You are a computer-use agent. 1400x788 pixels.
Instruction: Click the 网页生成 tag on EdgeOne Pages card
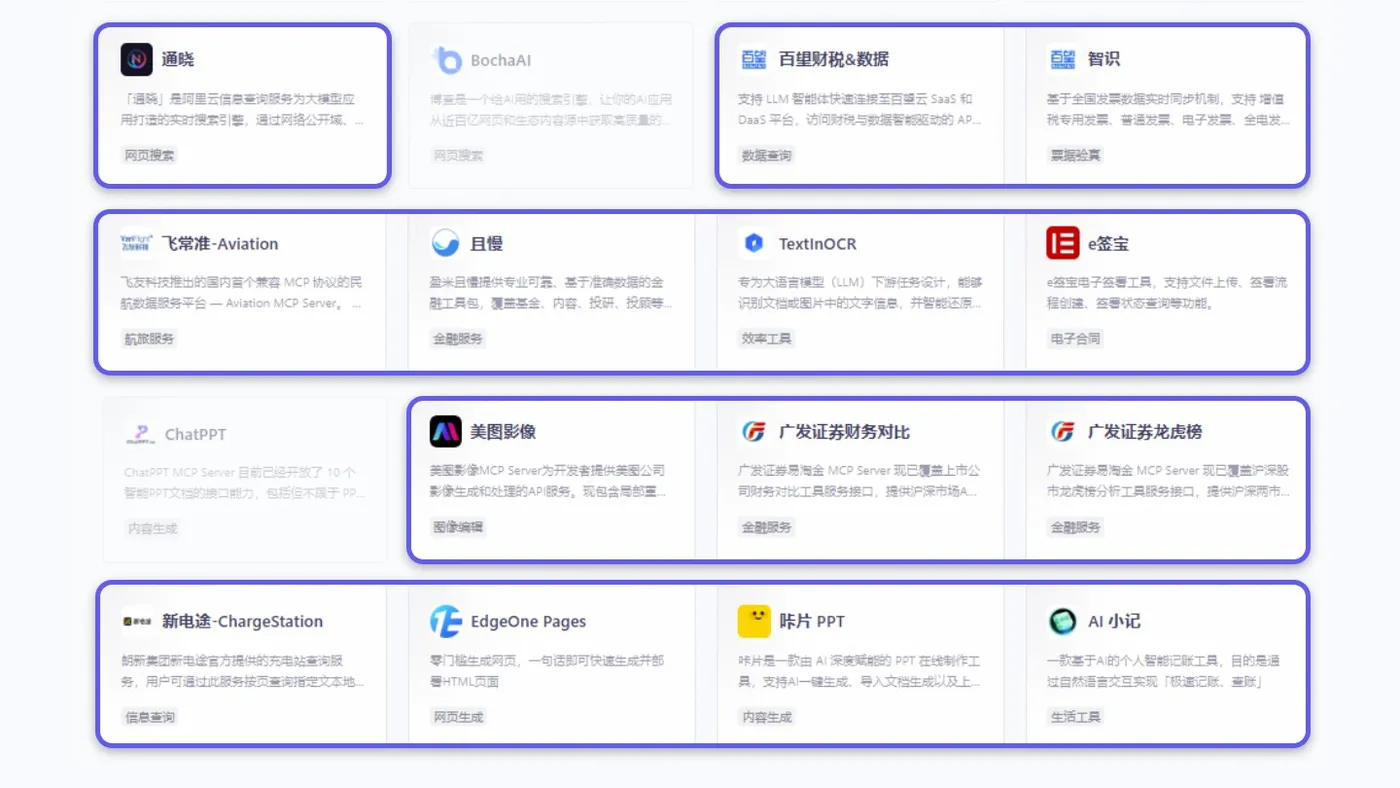tap(458, 717)
